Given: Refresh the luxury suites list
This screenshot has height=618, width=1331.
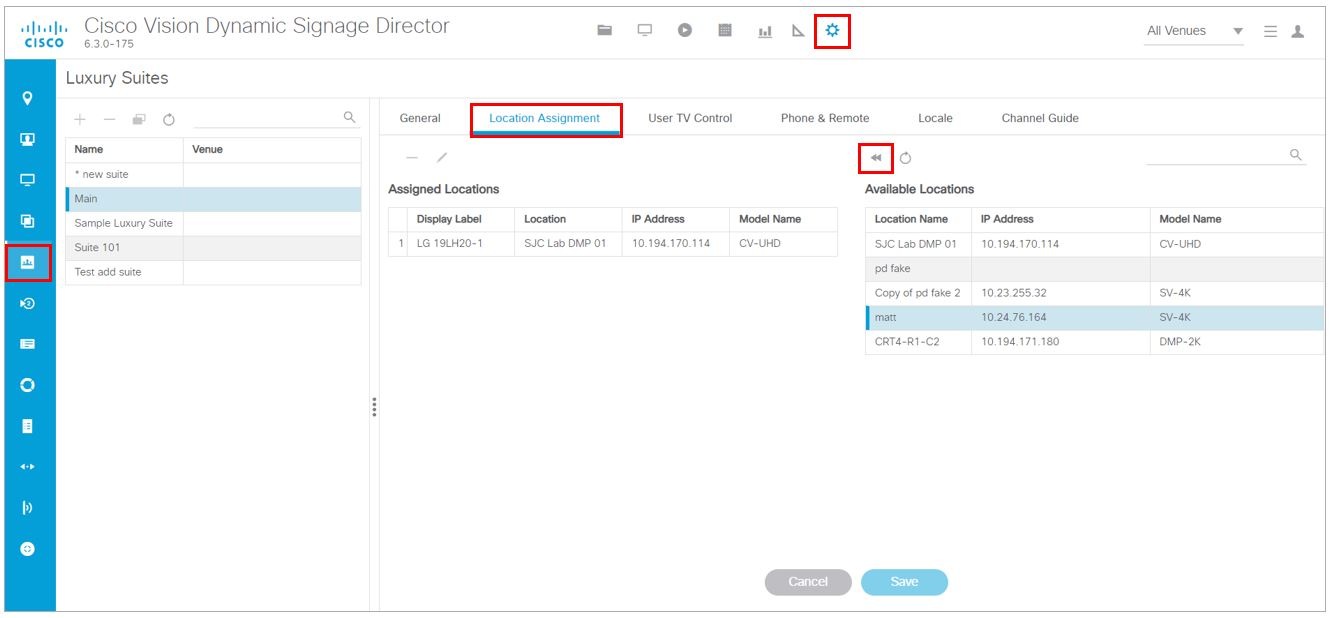Looking at the screenshot, I should click(169, 119).
